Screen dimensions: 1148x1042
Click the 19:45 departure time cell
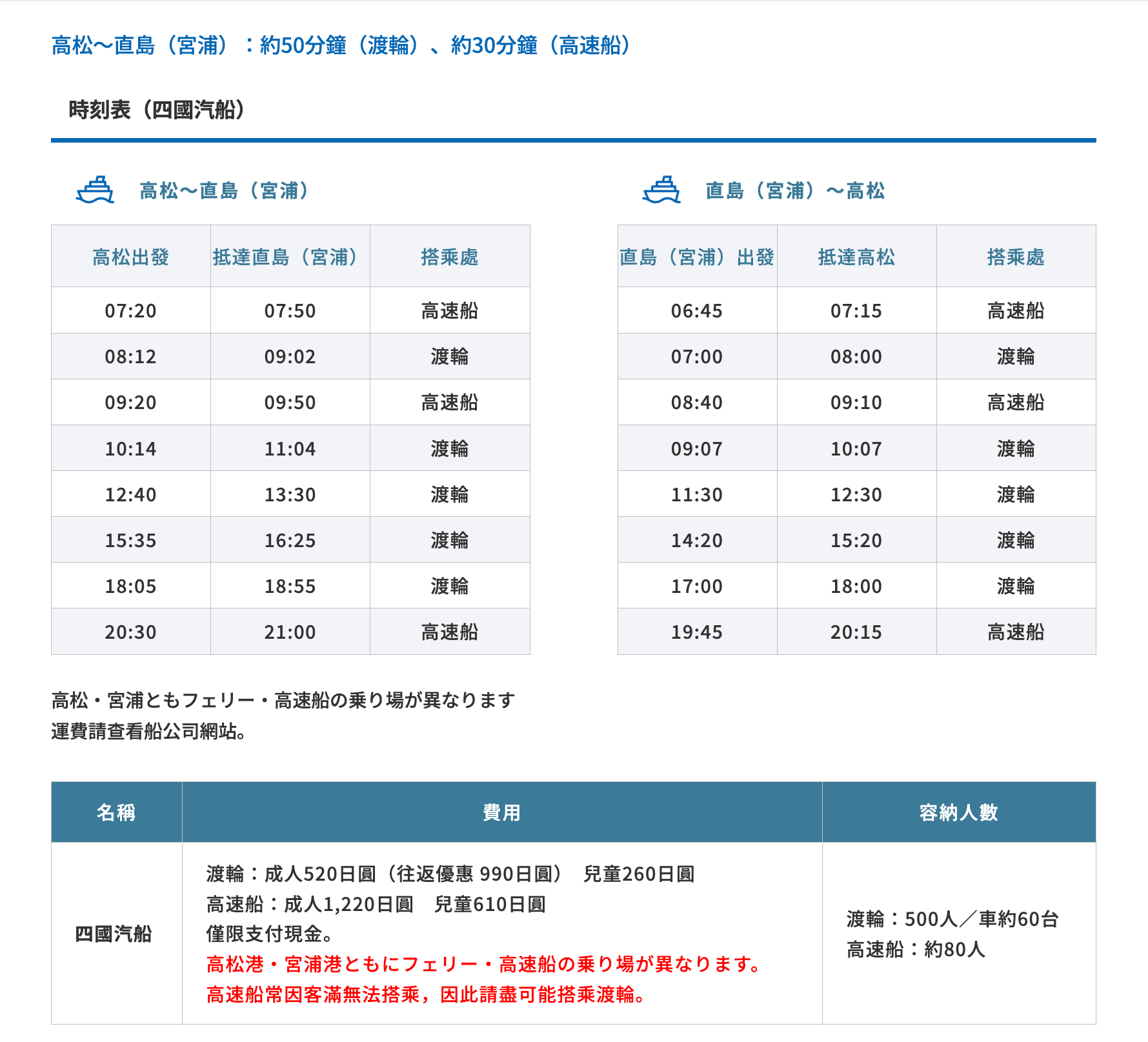click(696, 632)
